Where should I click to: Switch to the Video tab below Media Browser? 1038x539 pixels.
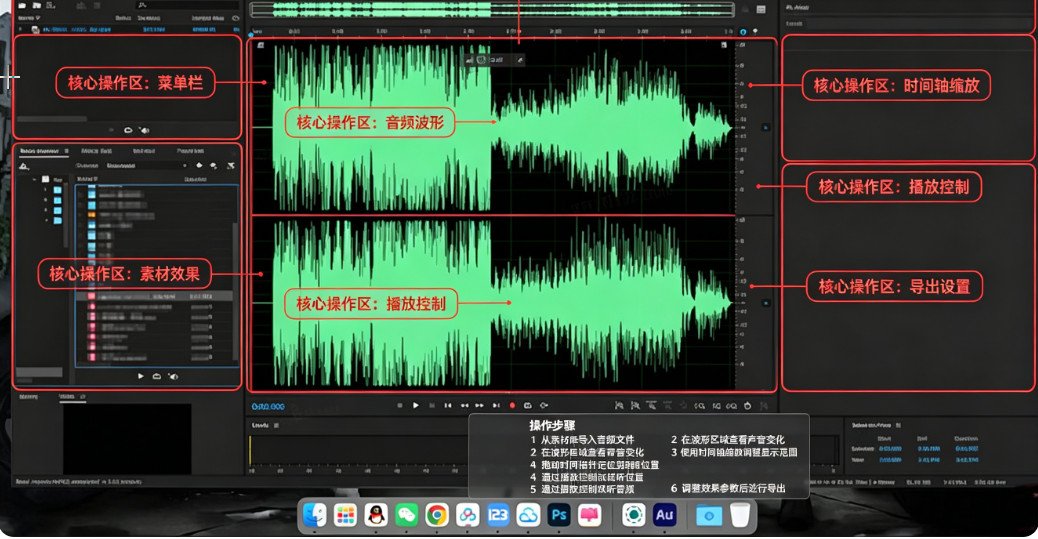pos(67,397)
